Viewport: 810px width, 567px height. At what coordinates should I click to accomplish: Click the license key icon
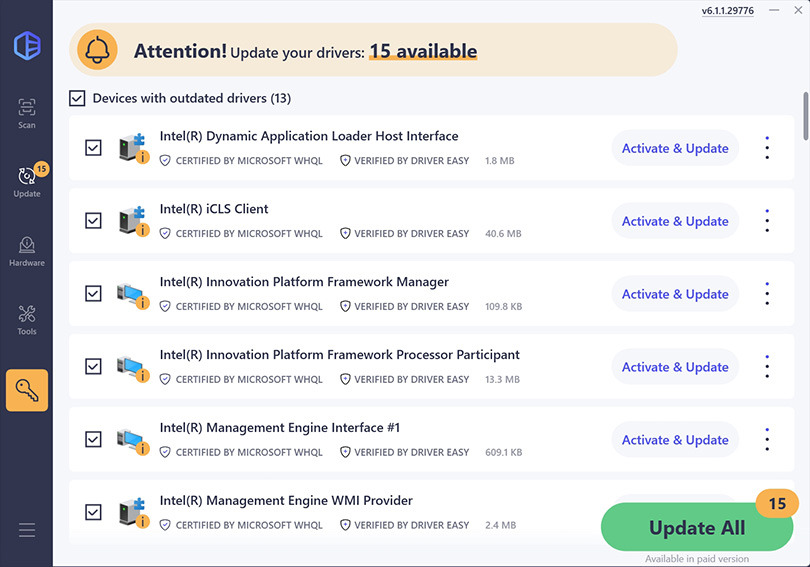27,390
